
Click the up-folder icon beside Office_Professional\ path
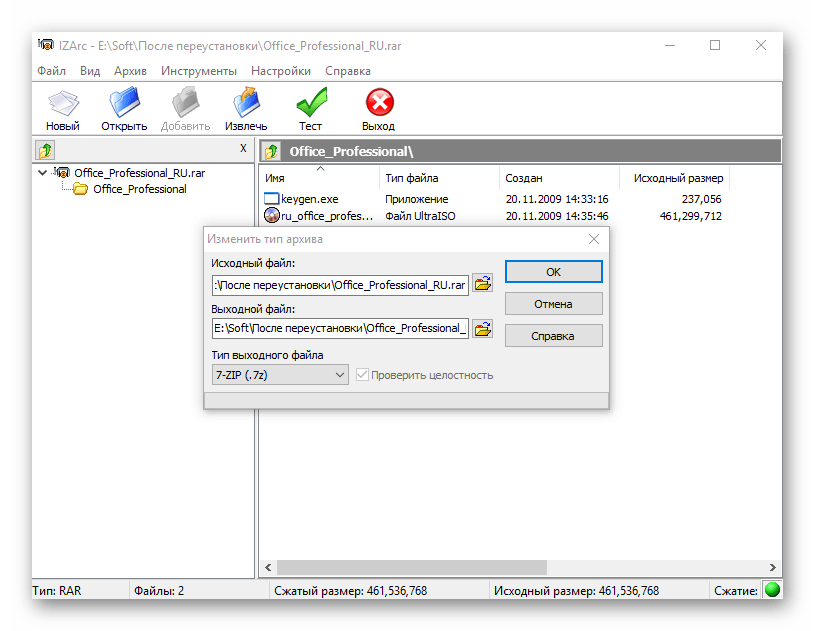pos(271,152)
